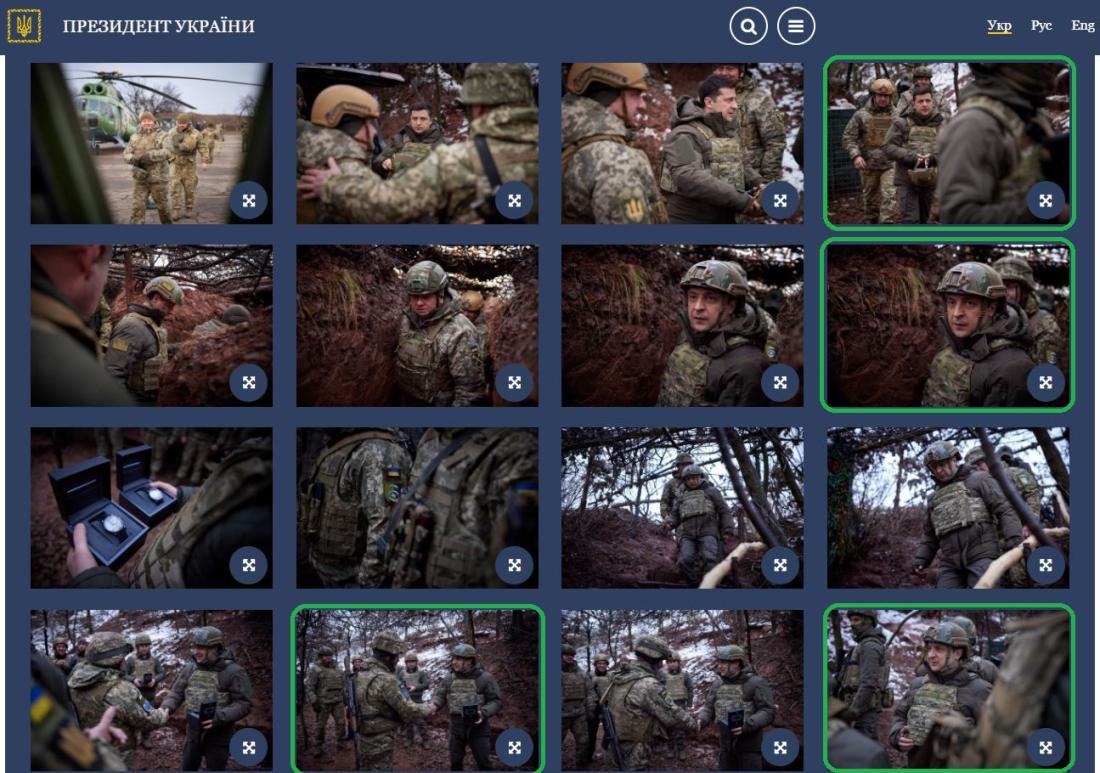The image size is (1100, 773).
Task: Switch language to Укр
Action: (x=999, y=26)
